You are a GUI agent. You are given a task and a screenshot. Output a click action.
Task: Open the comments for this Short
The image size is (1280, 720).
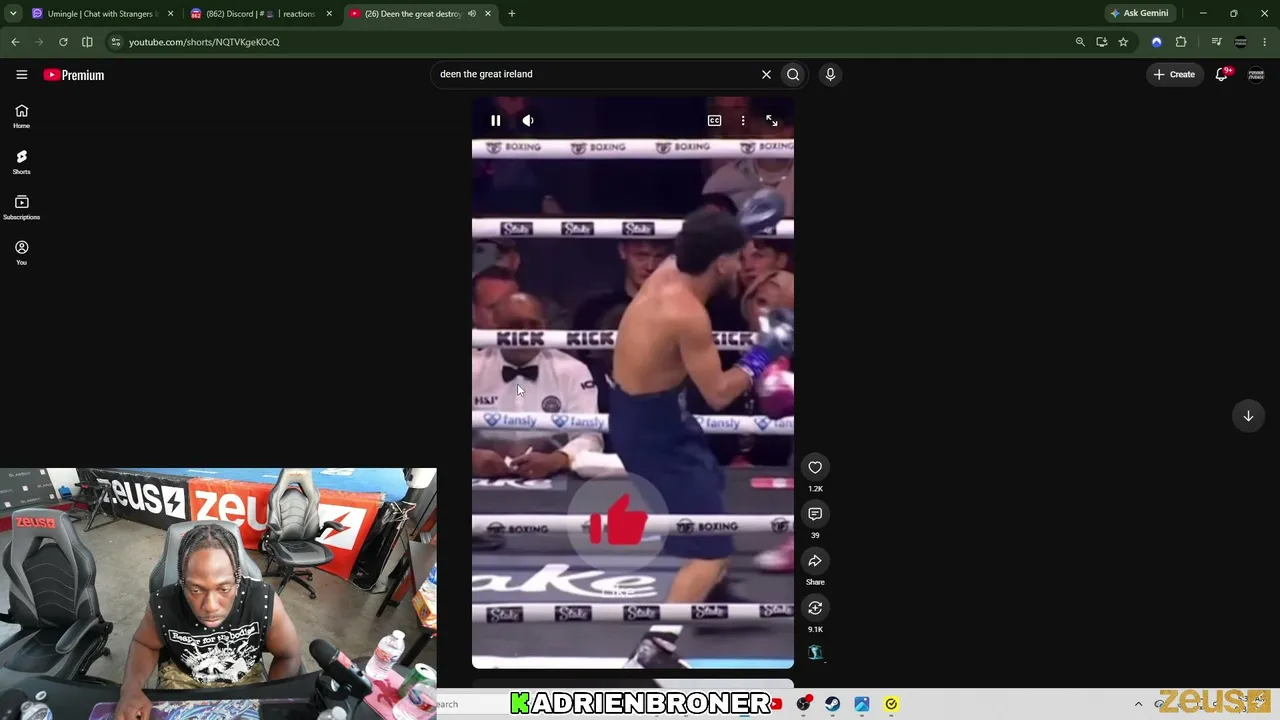(815, 514)
